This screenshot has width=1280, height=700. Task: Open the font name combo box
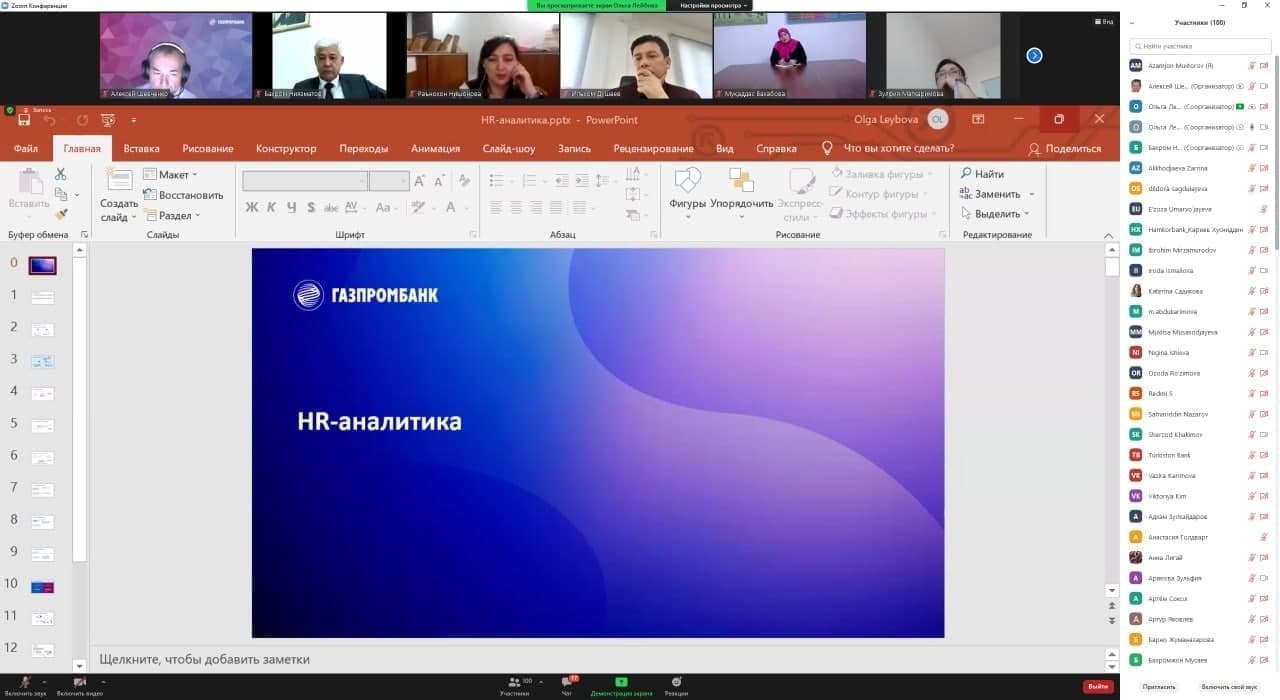tap(305, 181)
